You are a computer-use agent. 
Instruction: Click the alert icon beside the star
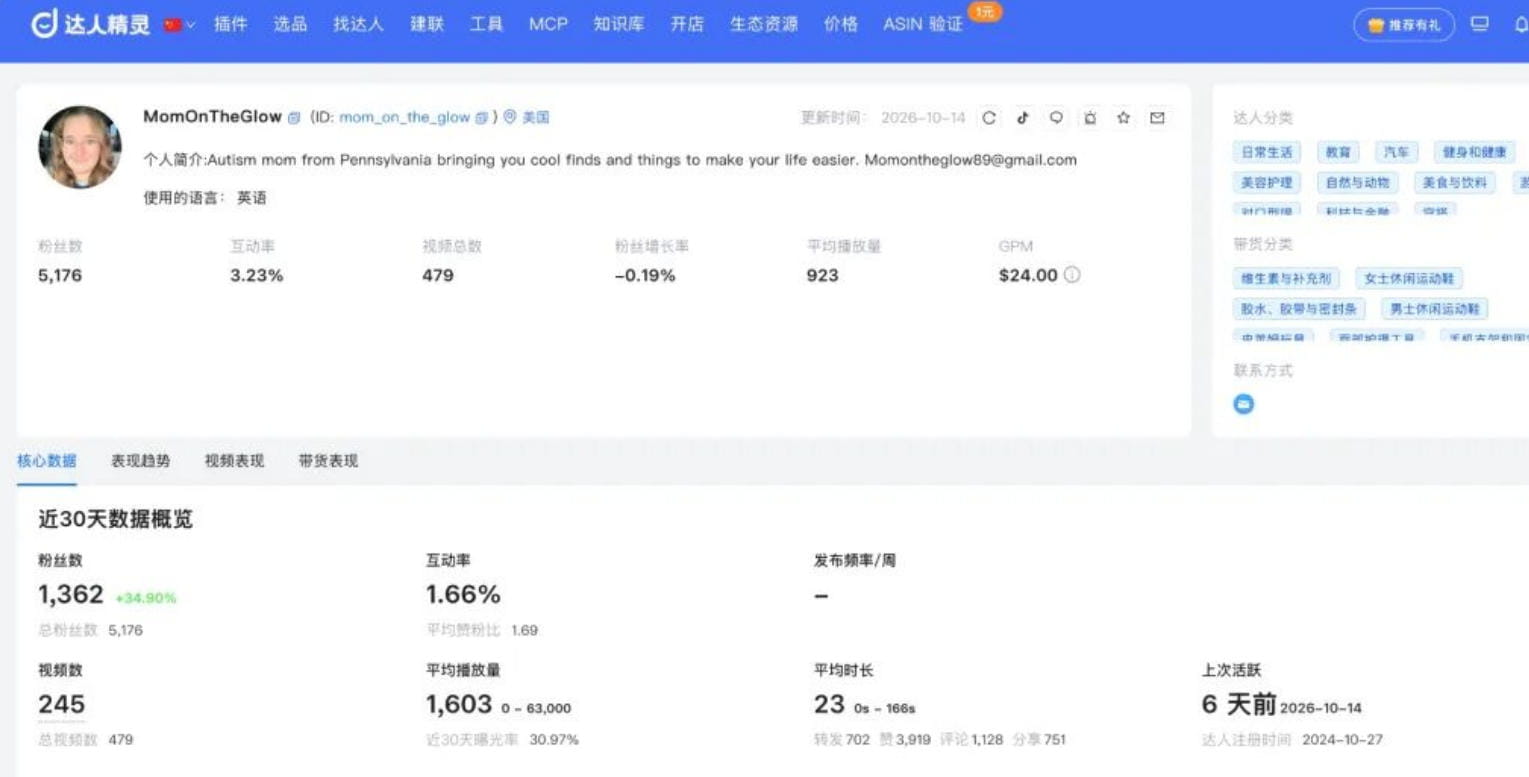tap(1090, 118)
